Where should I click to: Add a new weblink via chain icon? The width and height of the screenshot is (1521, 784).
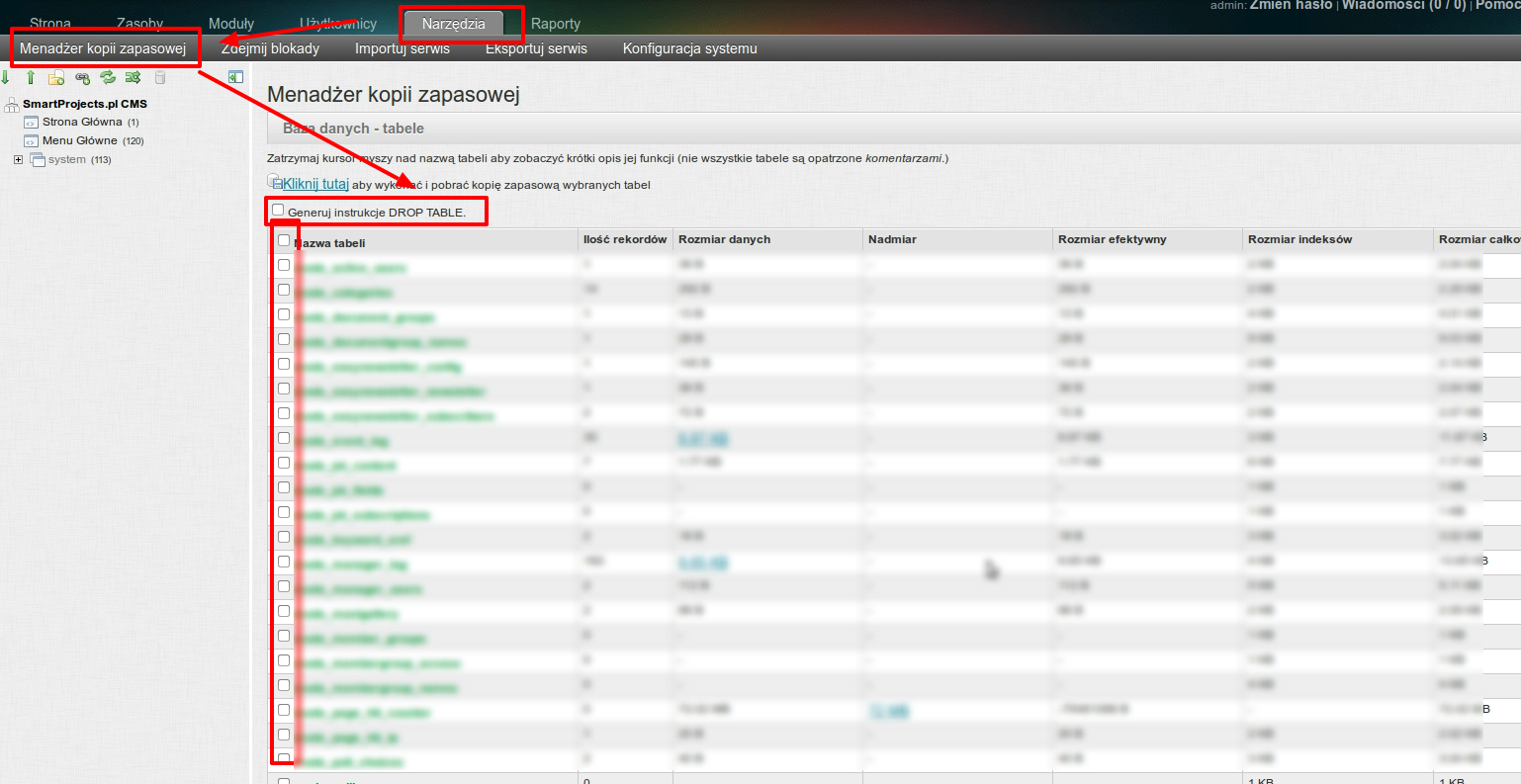(82, 77)
